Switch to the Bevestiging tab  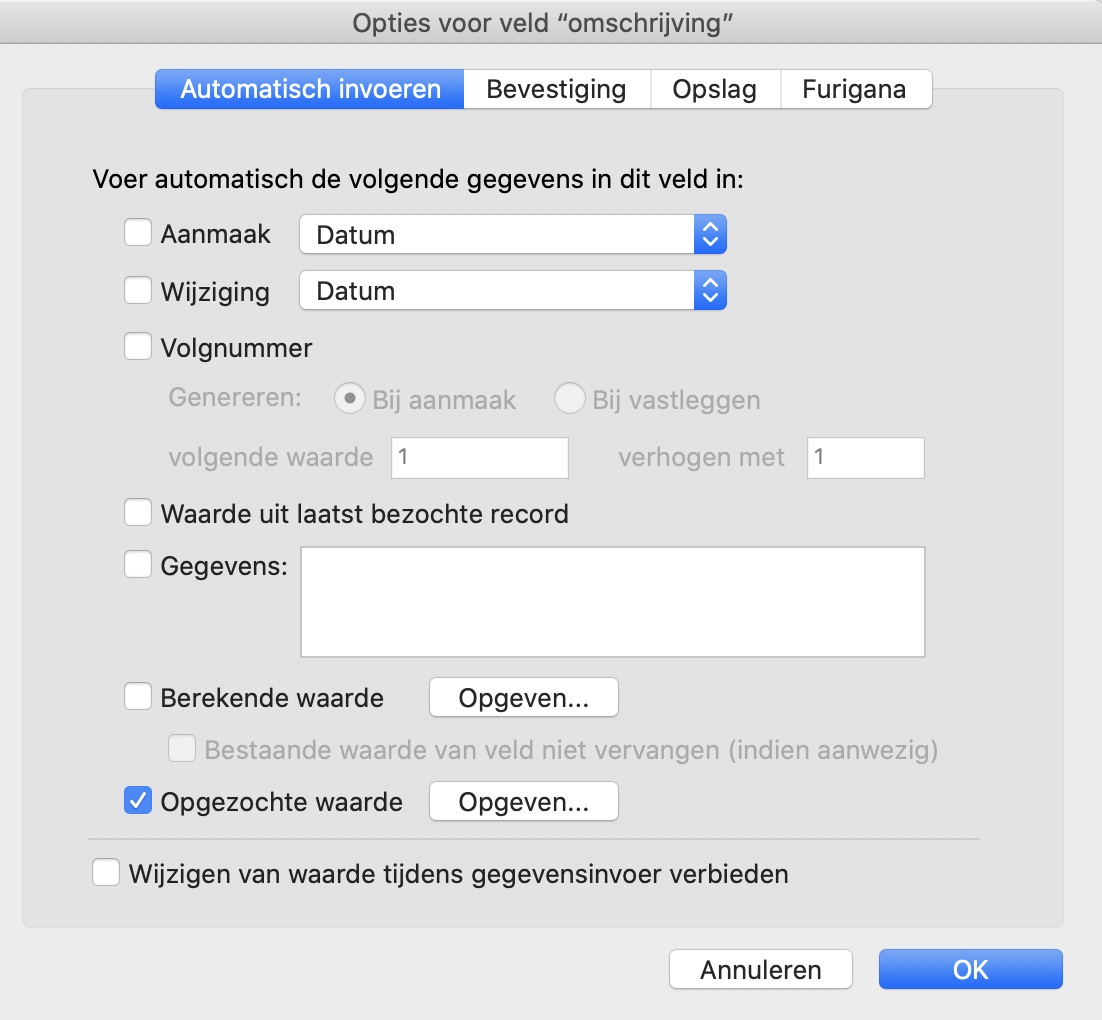pyautogui.click(x=557, y=89)
